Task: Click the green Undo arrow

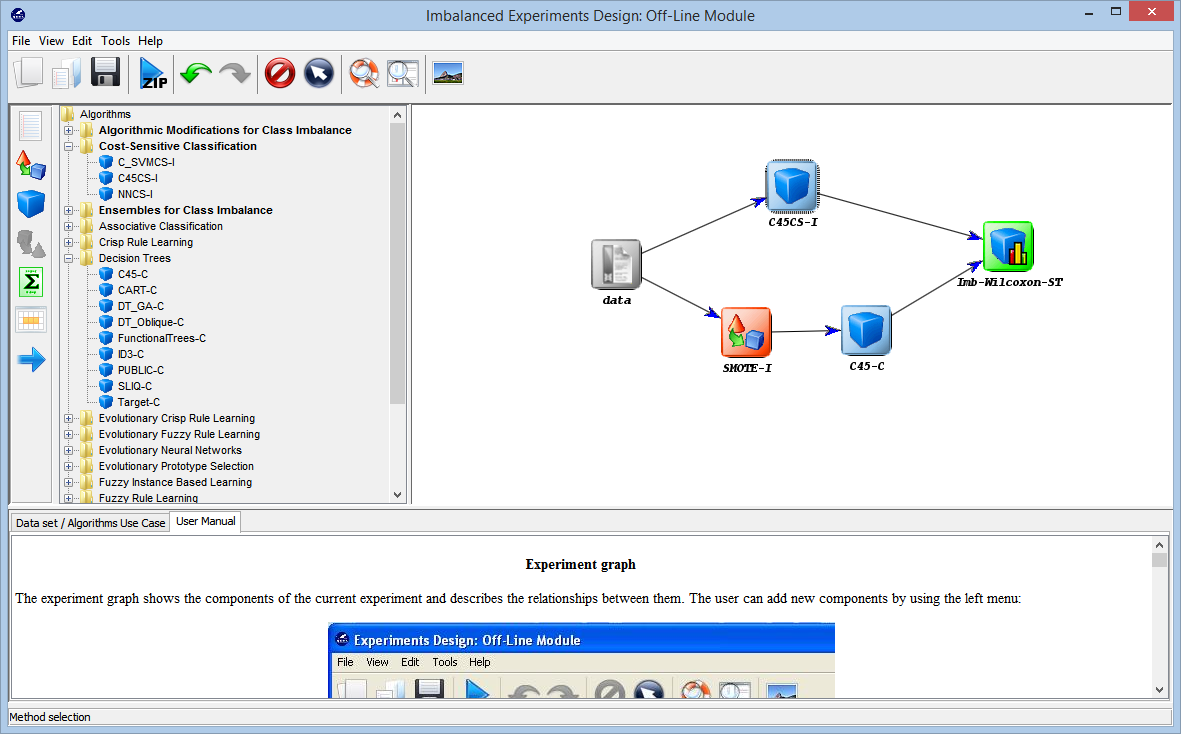Action: (x=196, y=73)
